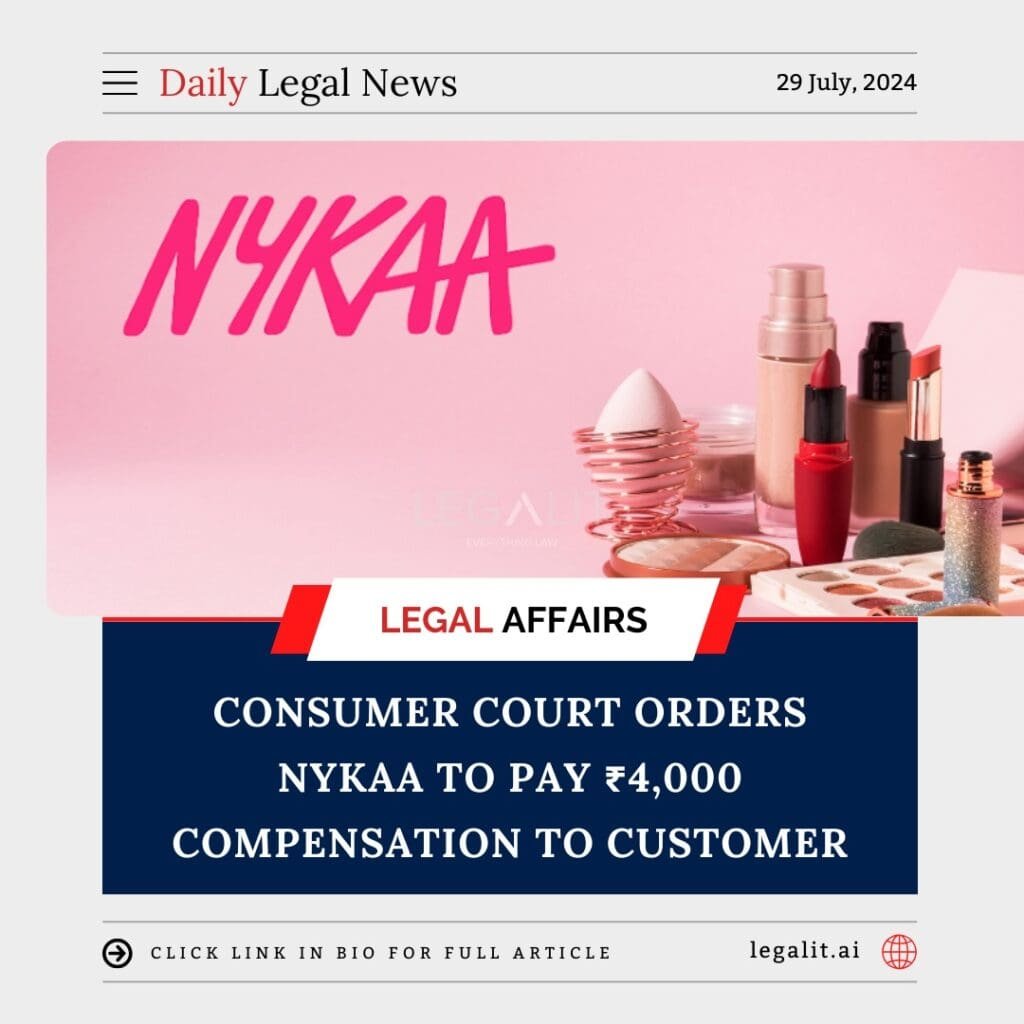This screenshot has width=1024, height=1024.
Task: Click the navy blue headline box
Action: tap(510, 756)
